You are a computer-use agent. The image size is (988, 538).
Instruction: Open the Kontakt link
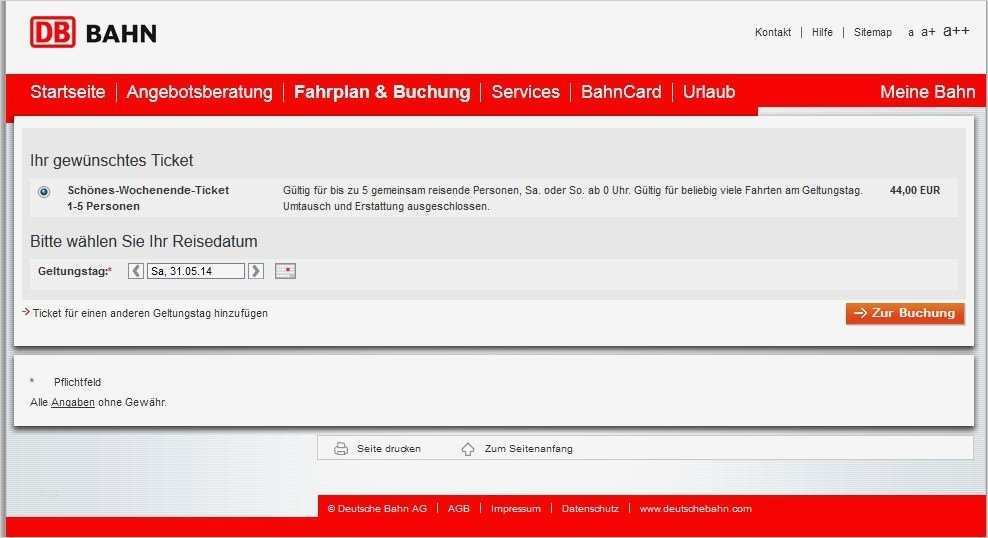click(773, 32)
